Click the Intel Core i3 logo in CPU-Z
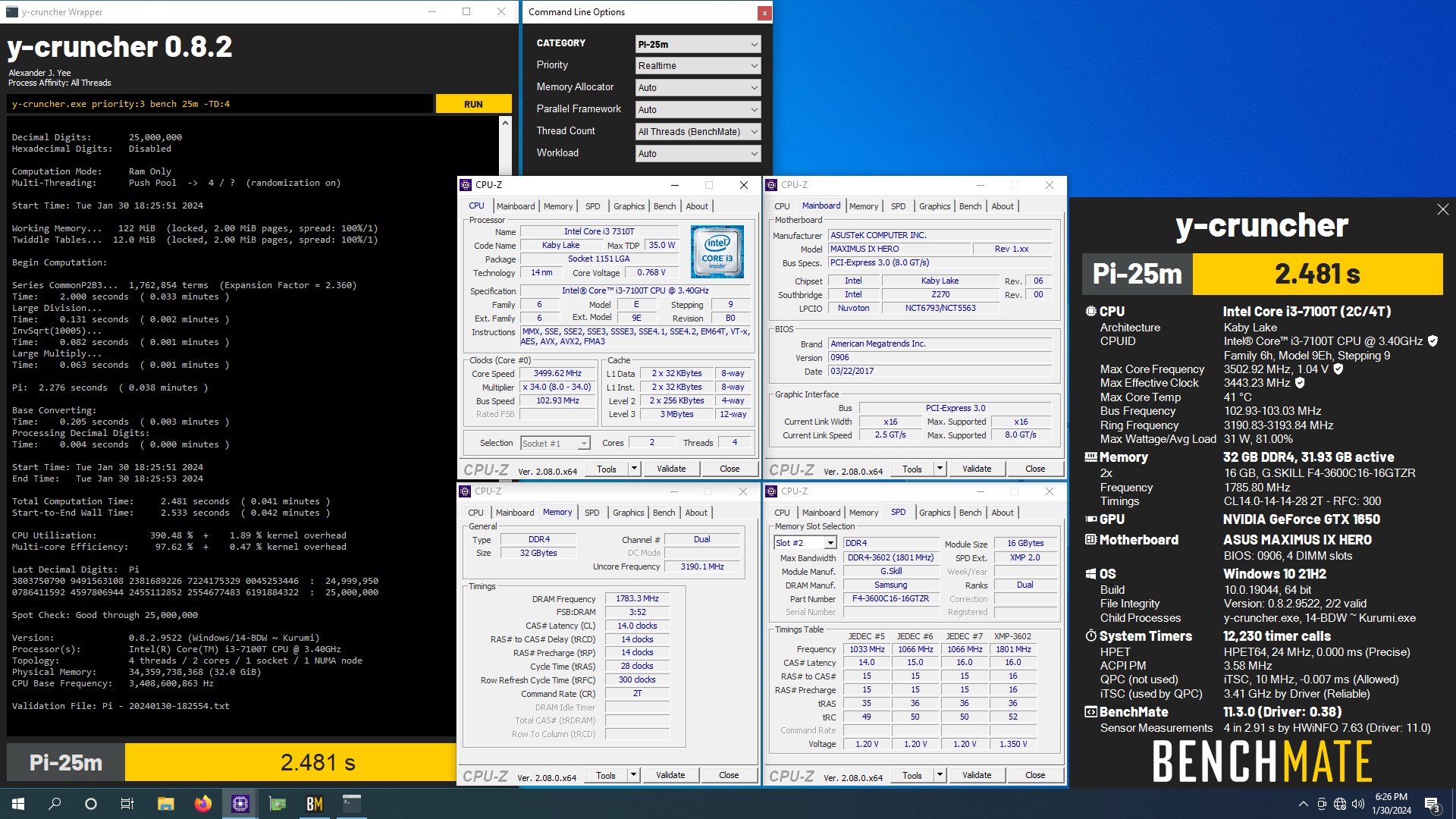 click(717, 252)
